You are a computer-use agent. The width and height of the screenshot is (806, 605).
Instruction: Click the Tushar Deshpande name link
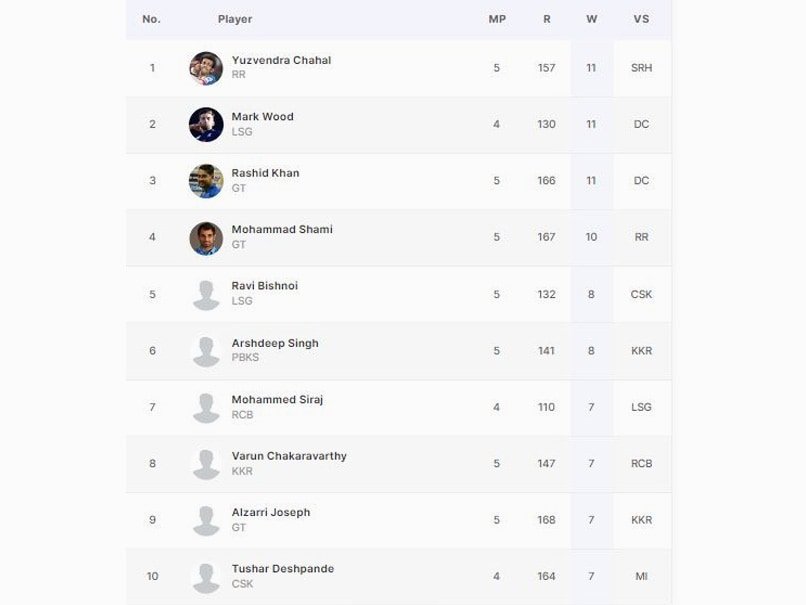pyautogui.click(x=282, y=569)
